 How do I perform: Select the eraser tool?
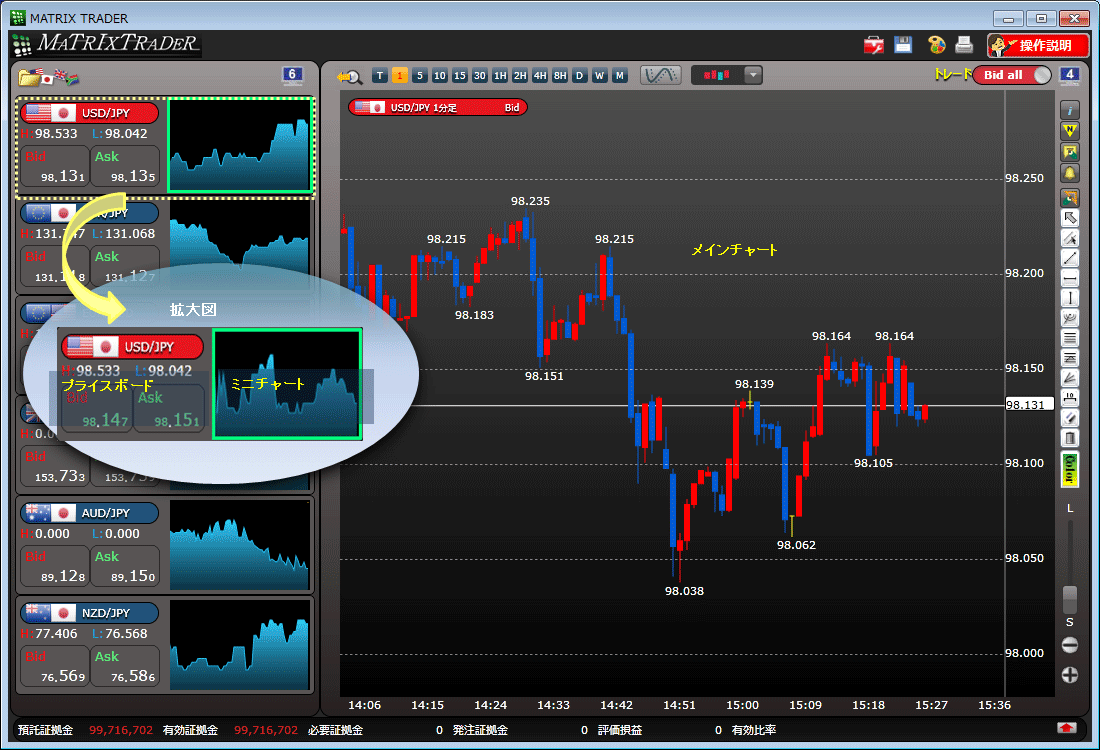point(1069,418)
